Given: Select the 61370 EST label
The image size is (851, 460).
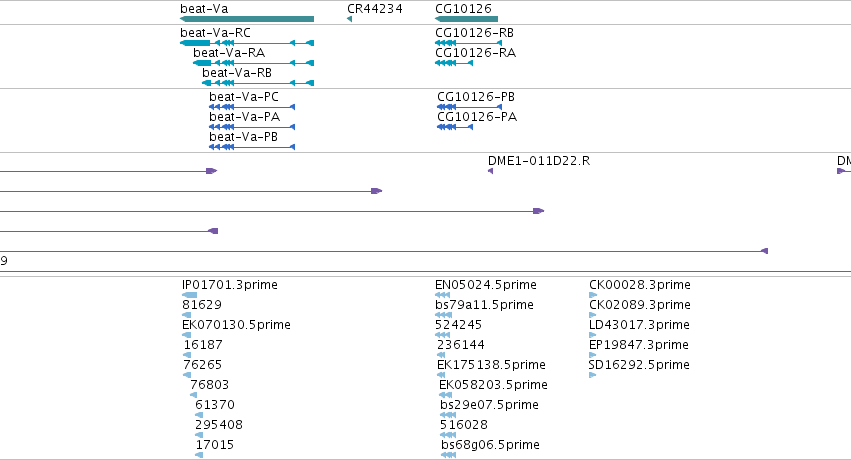Looking at the screenshot, I should point(215,405).
